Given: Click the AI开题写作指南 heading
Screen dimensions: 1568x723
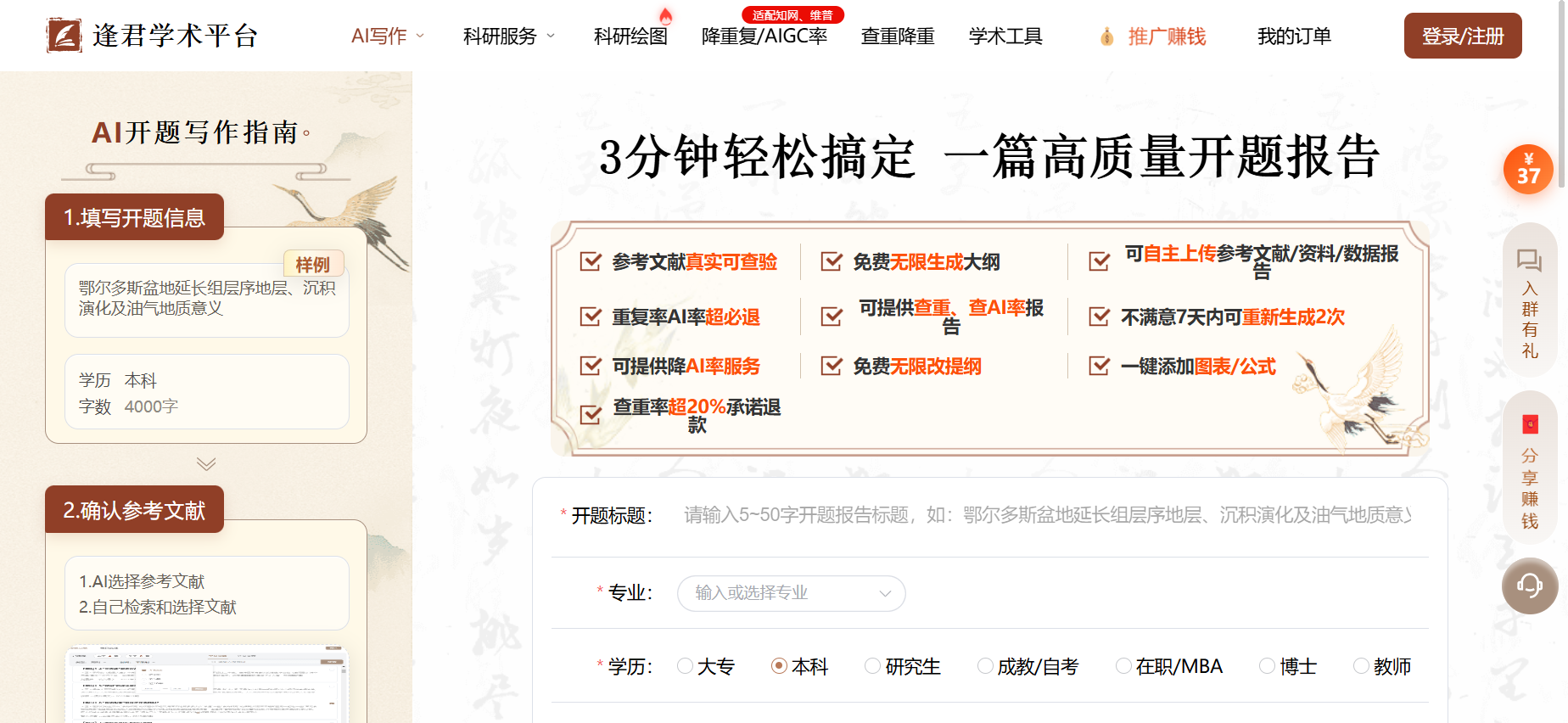Looking at the screenshot, I should pyautogui.click(x=195, y=132).
